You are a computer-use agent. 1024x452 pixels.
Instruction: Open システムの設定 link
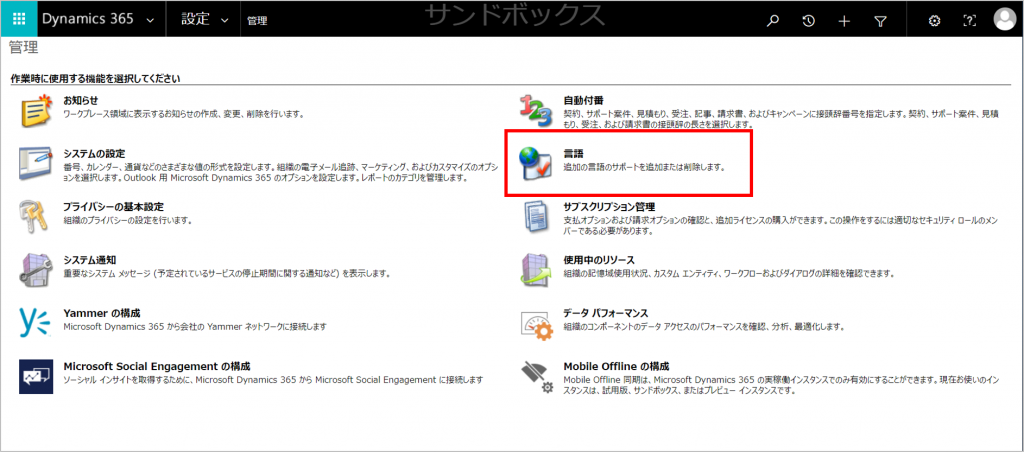(x=94, y=153)
